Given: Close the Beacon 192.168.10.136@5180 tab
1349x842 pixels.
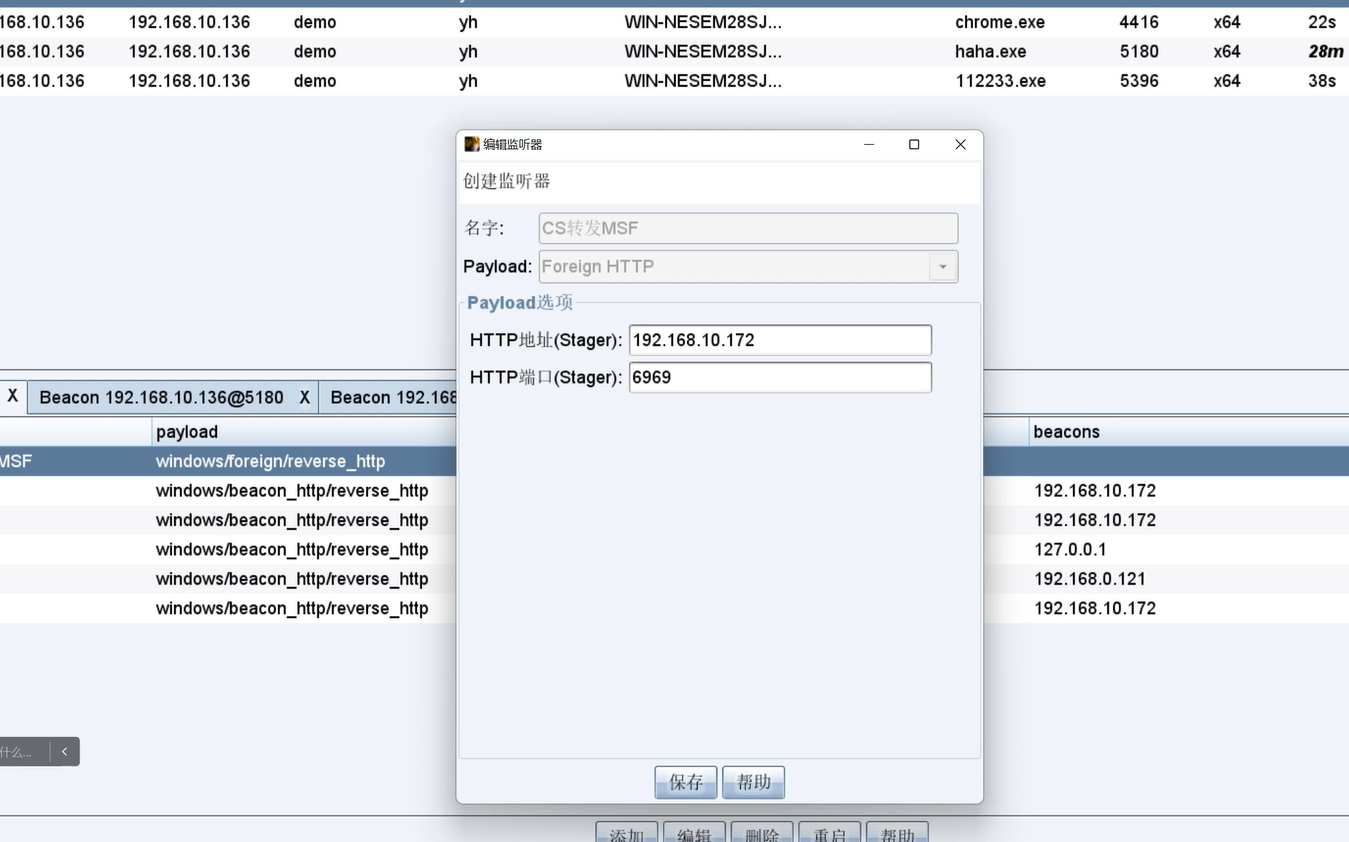Looking at the screenshot, I should pyautogui.click(x=305, y=397).
